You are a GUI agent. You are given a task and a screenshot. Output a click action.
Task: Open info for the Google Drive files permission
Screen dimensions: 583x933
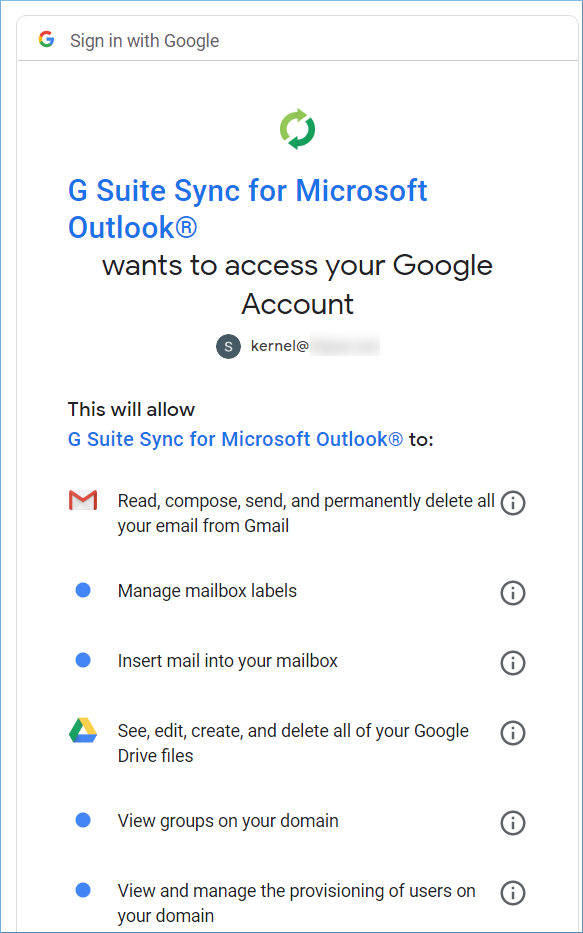click(513, 732)
